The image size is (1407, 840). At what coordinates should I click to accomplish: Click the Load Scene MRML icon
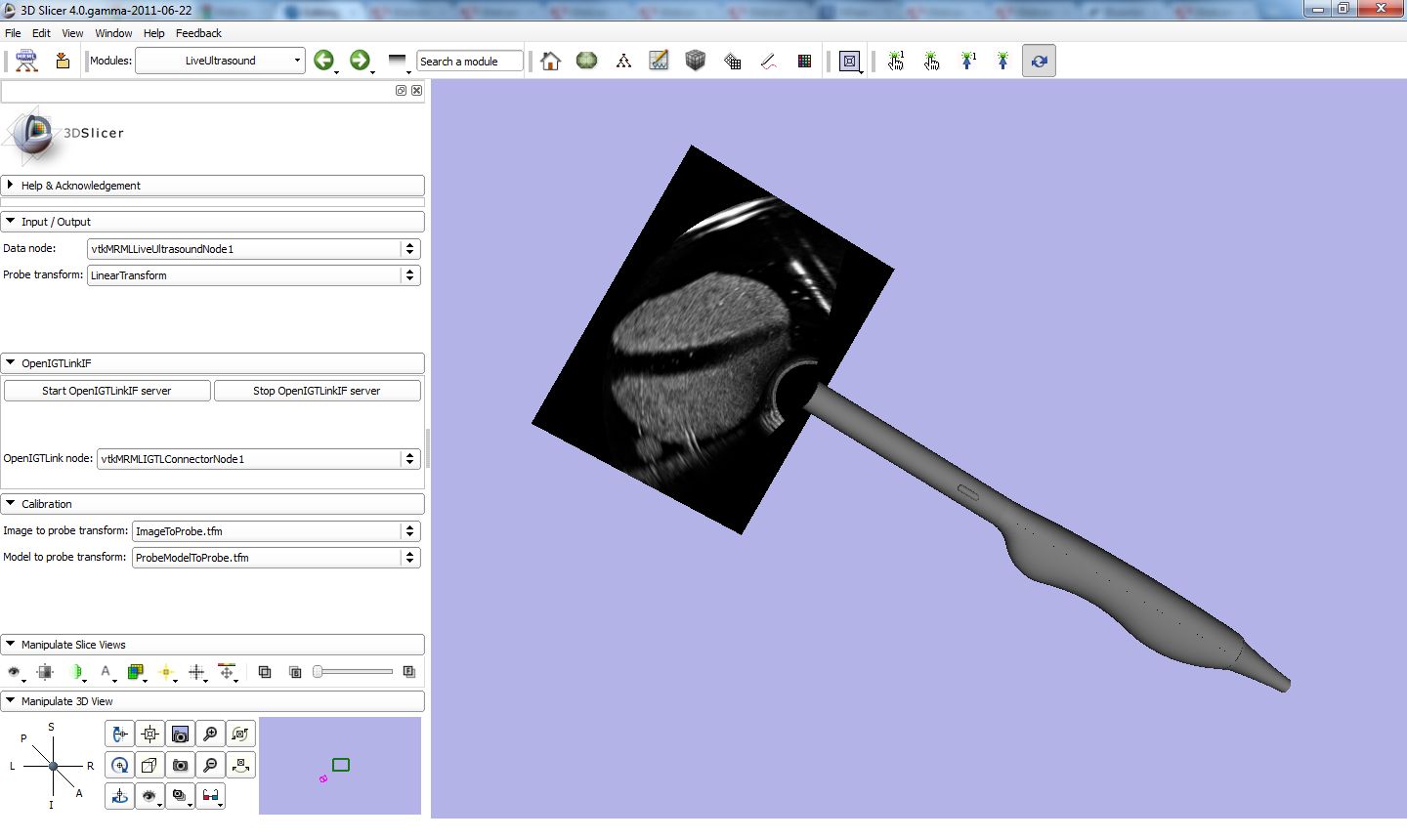pyautogui.click(x=26, y=61)
